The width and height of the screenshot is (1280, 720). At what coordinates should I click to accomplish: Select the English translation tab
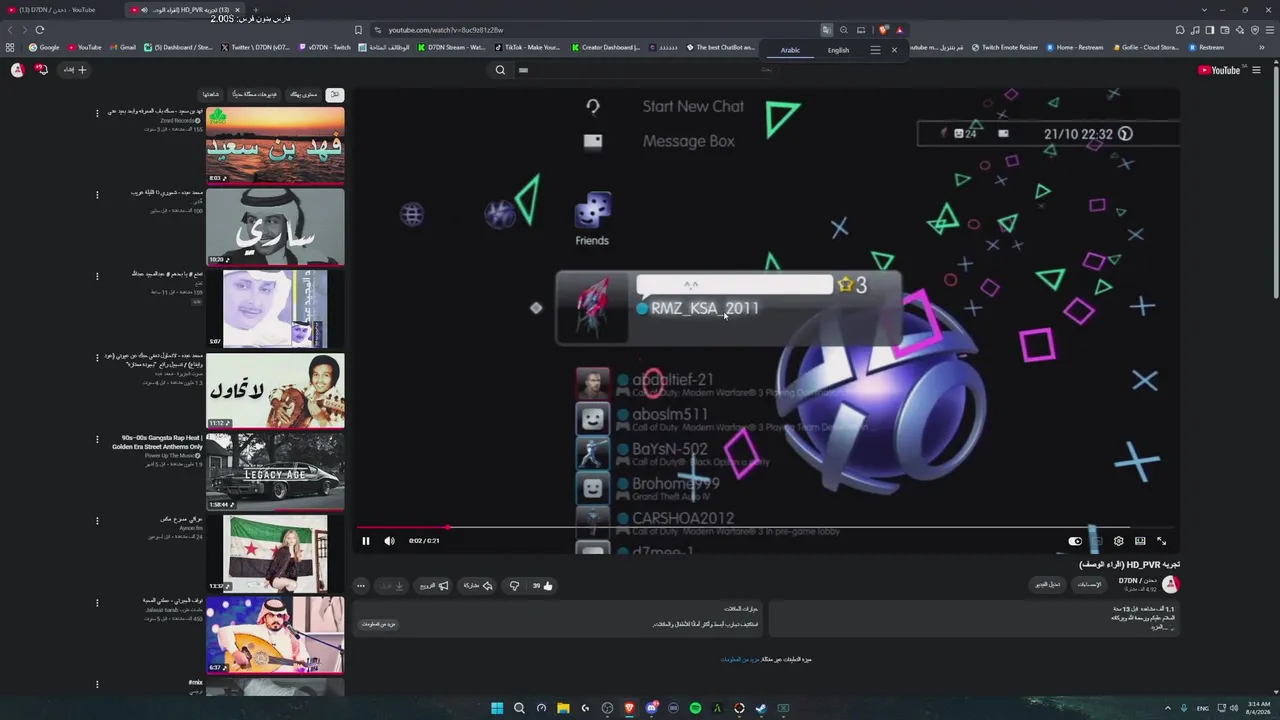[838, 50]
